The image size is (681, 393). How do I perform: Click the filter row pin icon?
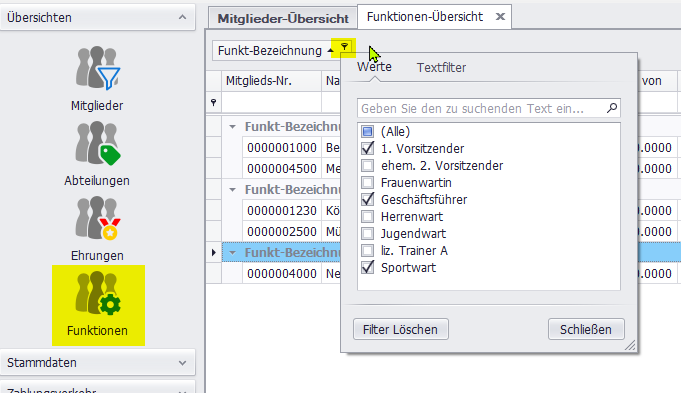pos(213,102)
